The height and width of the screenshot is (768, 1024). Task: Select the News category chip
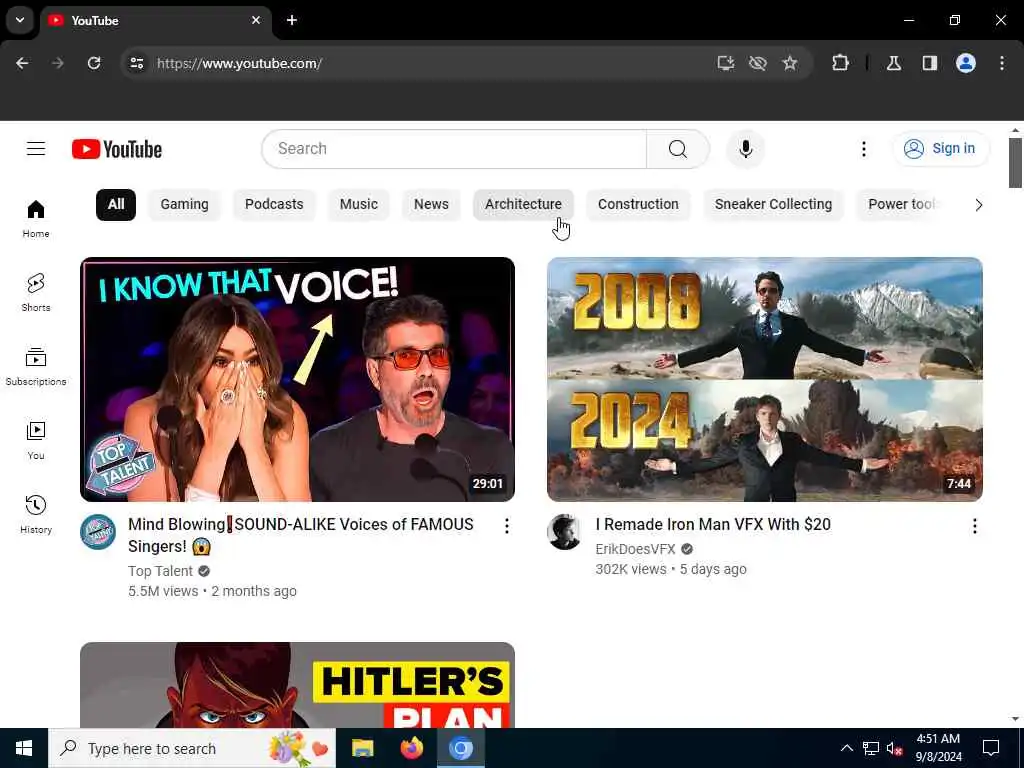(x=431, y=204)
